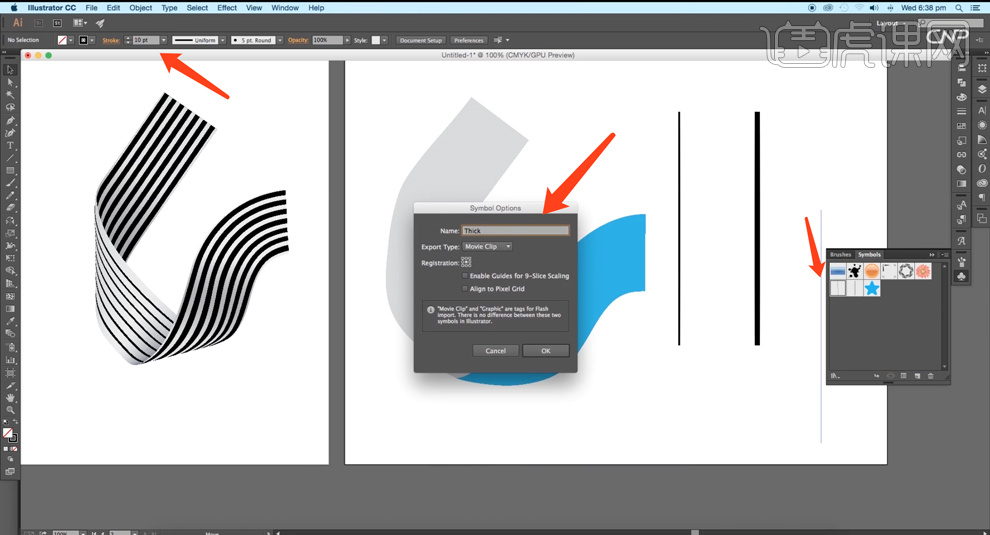
Task: Click the Preferences button
Action: 468,40
